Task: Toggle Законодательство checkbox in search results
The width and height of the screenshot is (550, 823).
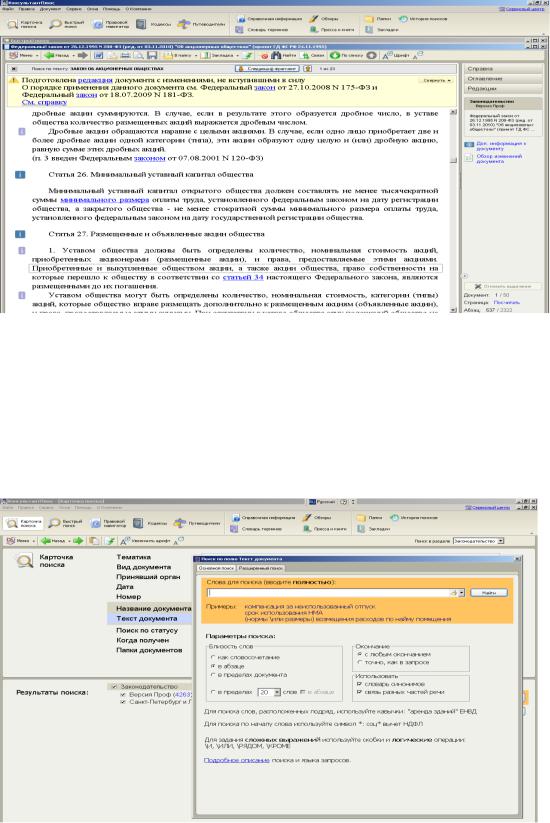Action: [114, 686]
